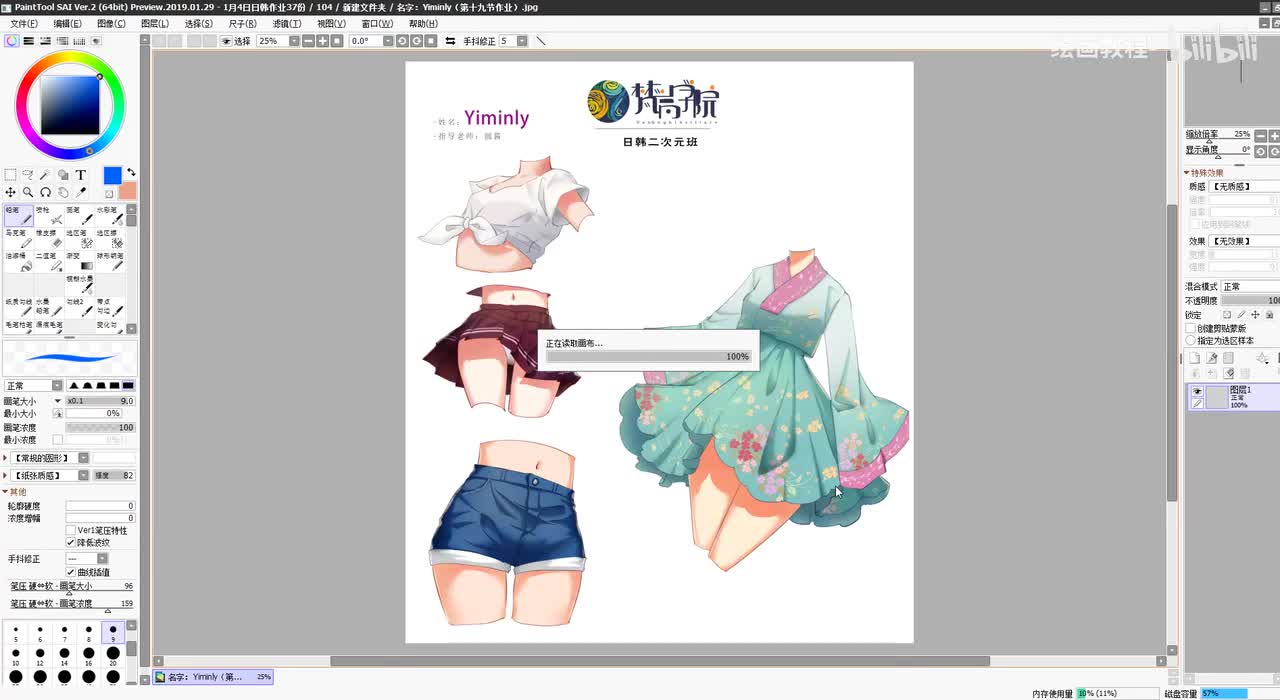
Task: Open the 选择(S) menu
Action: [200, 23]
